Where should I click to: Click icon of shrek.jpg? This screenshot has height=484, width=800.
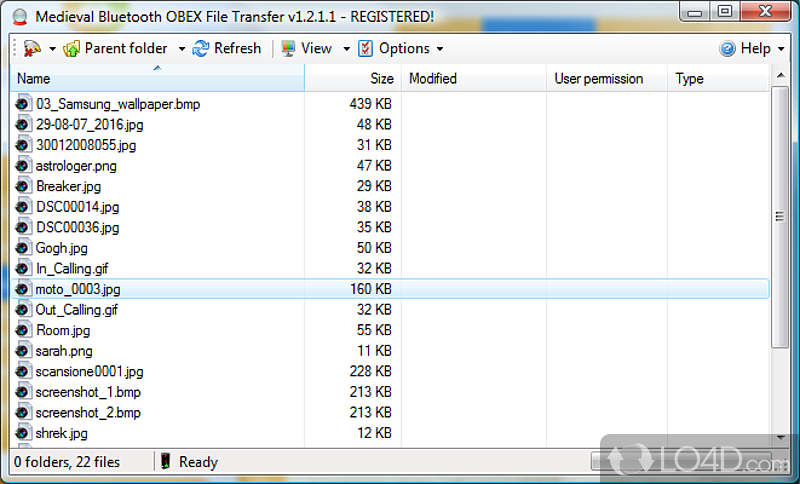(x=22, y=433)
